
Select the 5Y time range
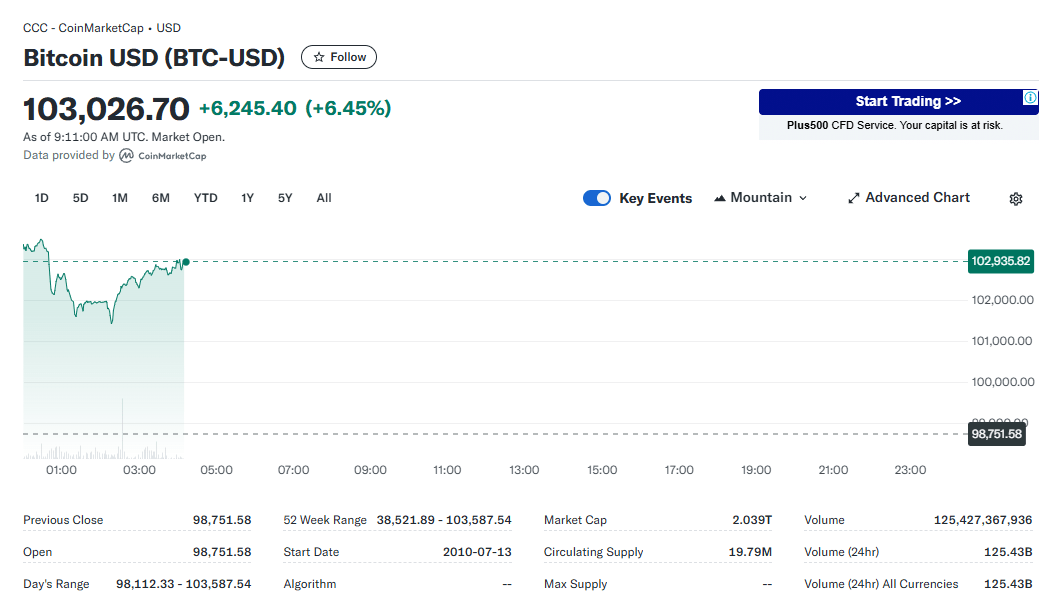285,198
